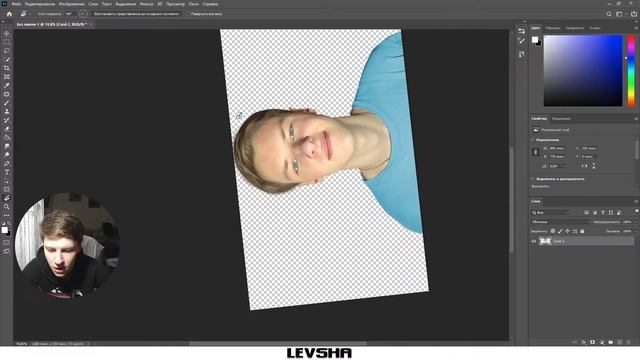
Task: Open the blend mode dropdown
Action: pos(560,222)
